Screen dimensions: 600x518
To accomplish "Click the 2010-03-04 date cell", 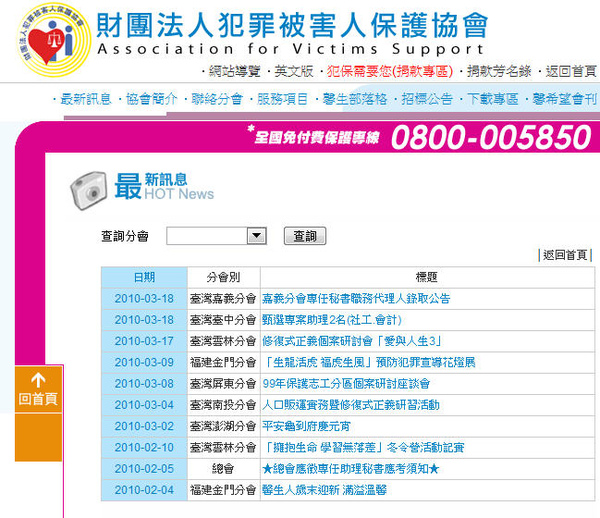I will (144, 405).
